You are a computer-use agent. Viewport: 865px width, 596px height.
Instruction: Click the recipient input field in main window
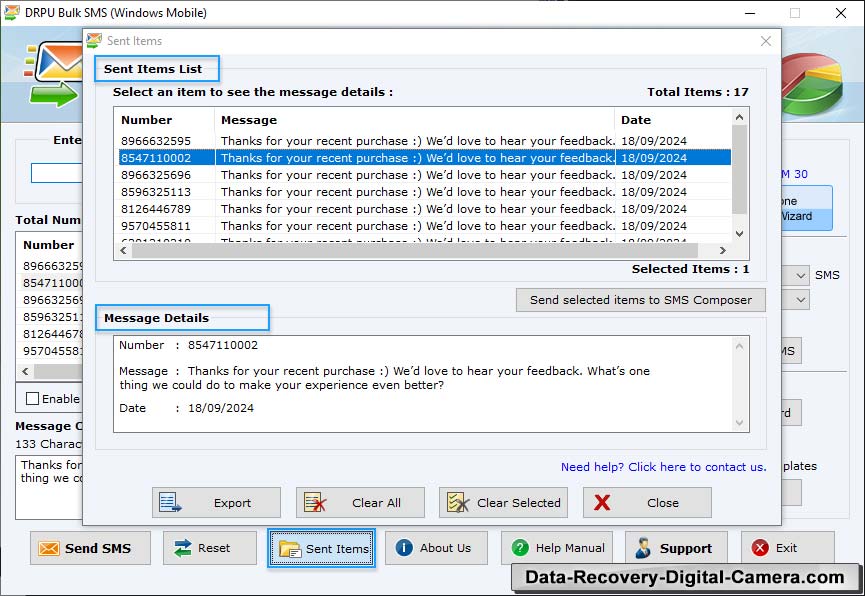(x=57, y=173)
